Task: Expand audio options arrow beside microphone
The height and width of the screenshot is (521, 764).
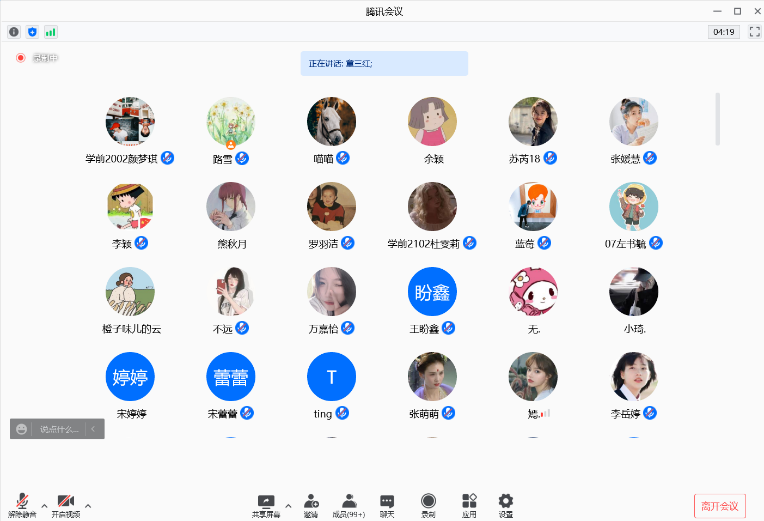Action: [44, 505]
